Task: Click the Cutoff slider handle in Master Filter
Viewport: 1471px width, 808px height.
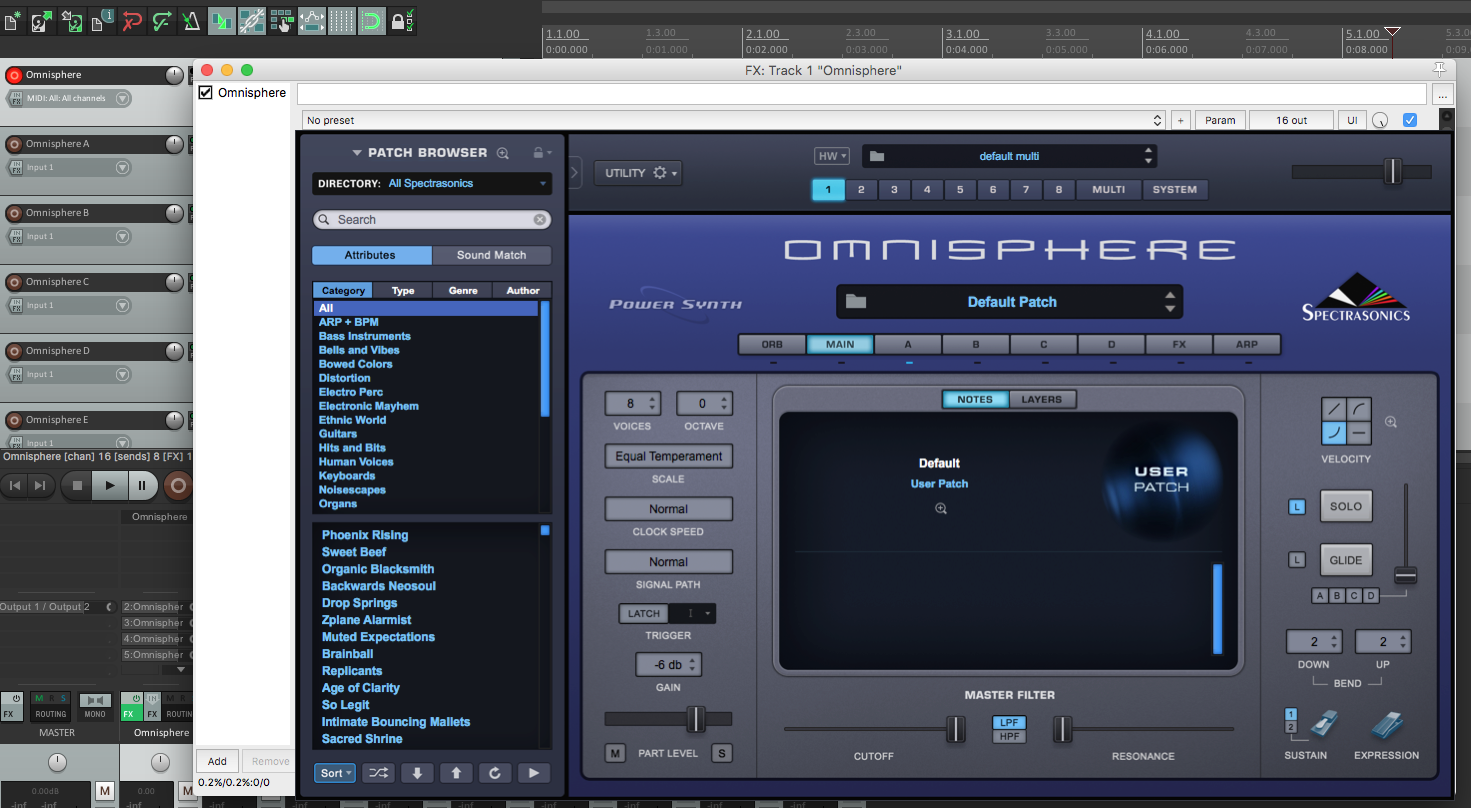Action: coord(956,729)
